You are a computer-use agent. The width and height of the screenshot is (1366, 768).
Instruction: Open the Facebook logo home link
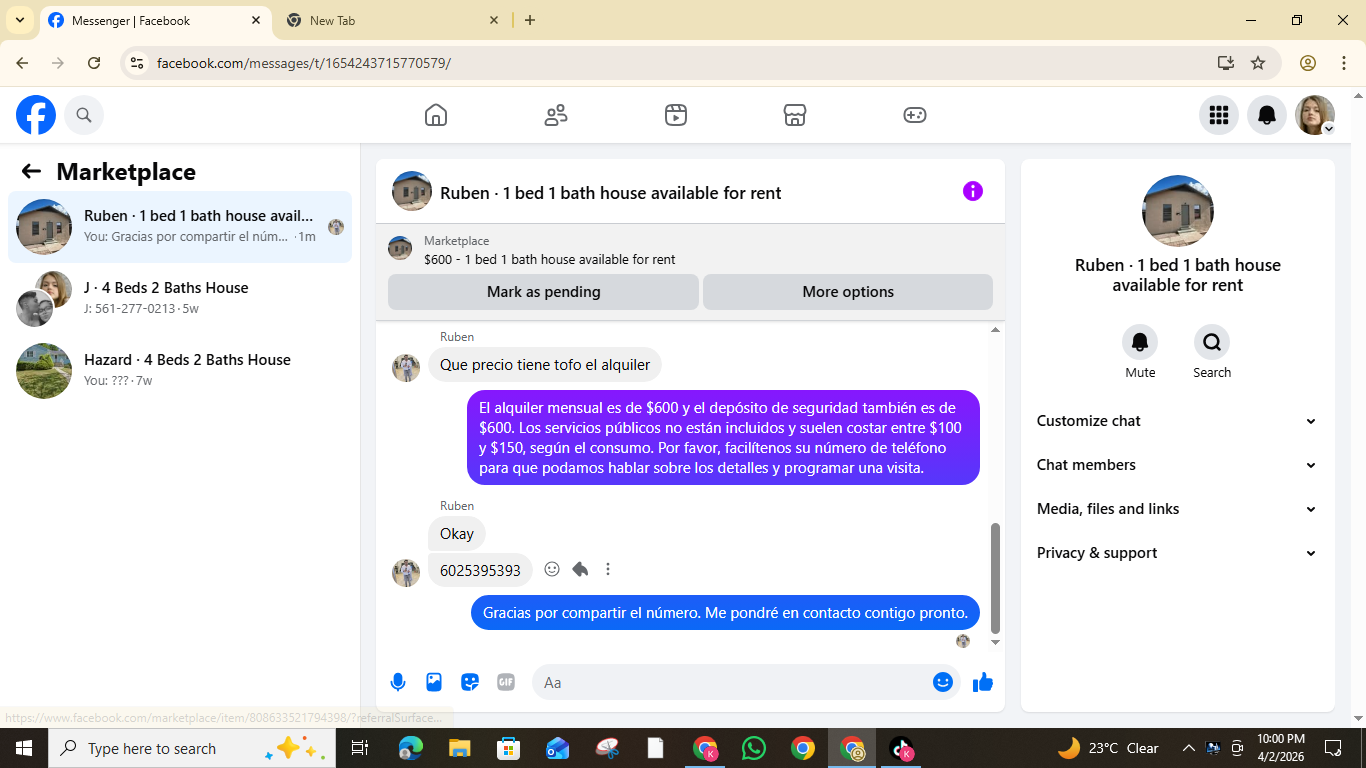tap(36, 115)
